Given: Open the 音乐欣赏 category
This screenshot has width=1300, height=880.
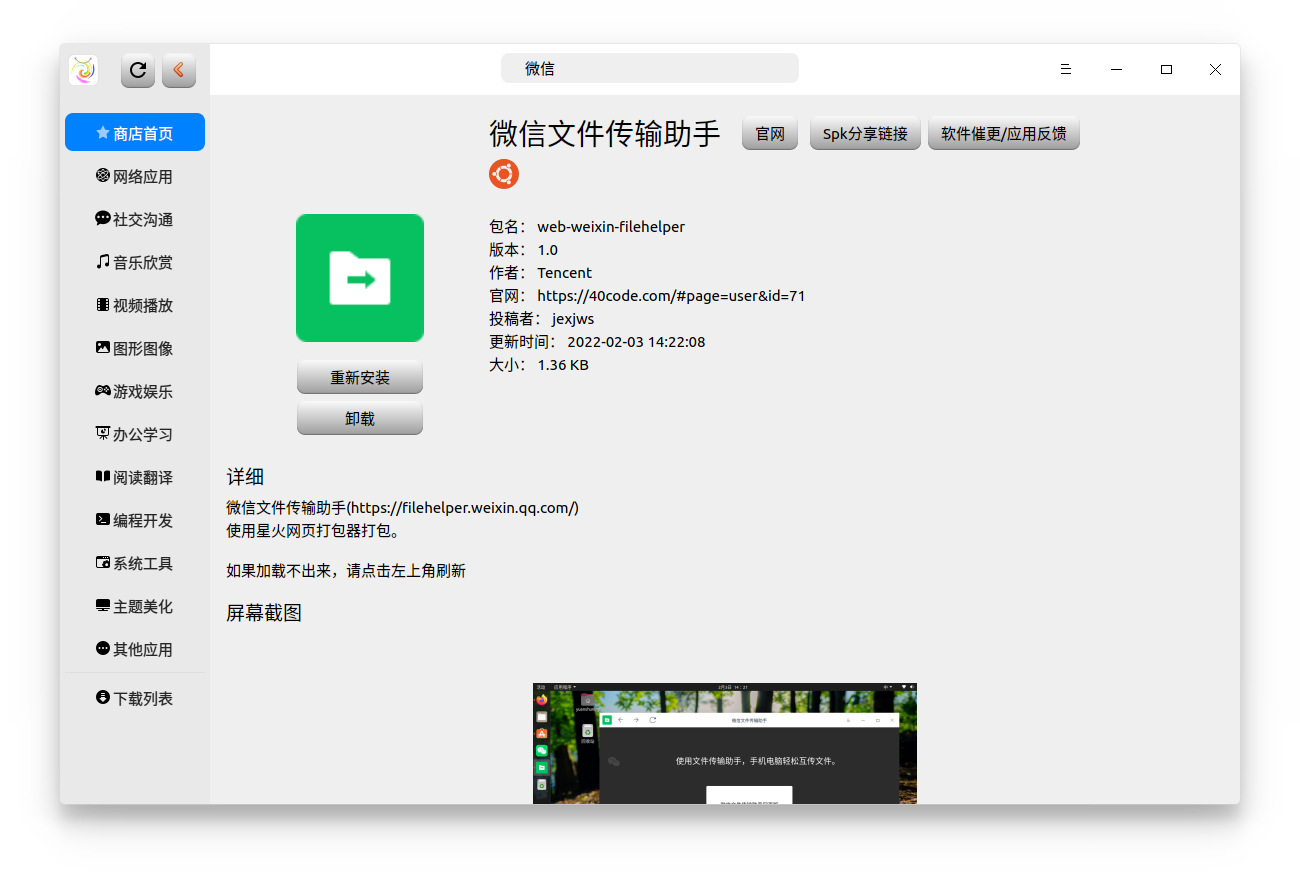Looking at the screenshot, I should (135, 261).
